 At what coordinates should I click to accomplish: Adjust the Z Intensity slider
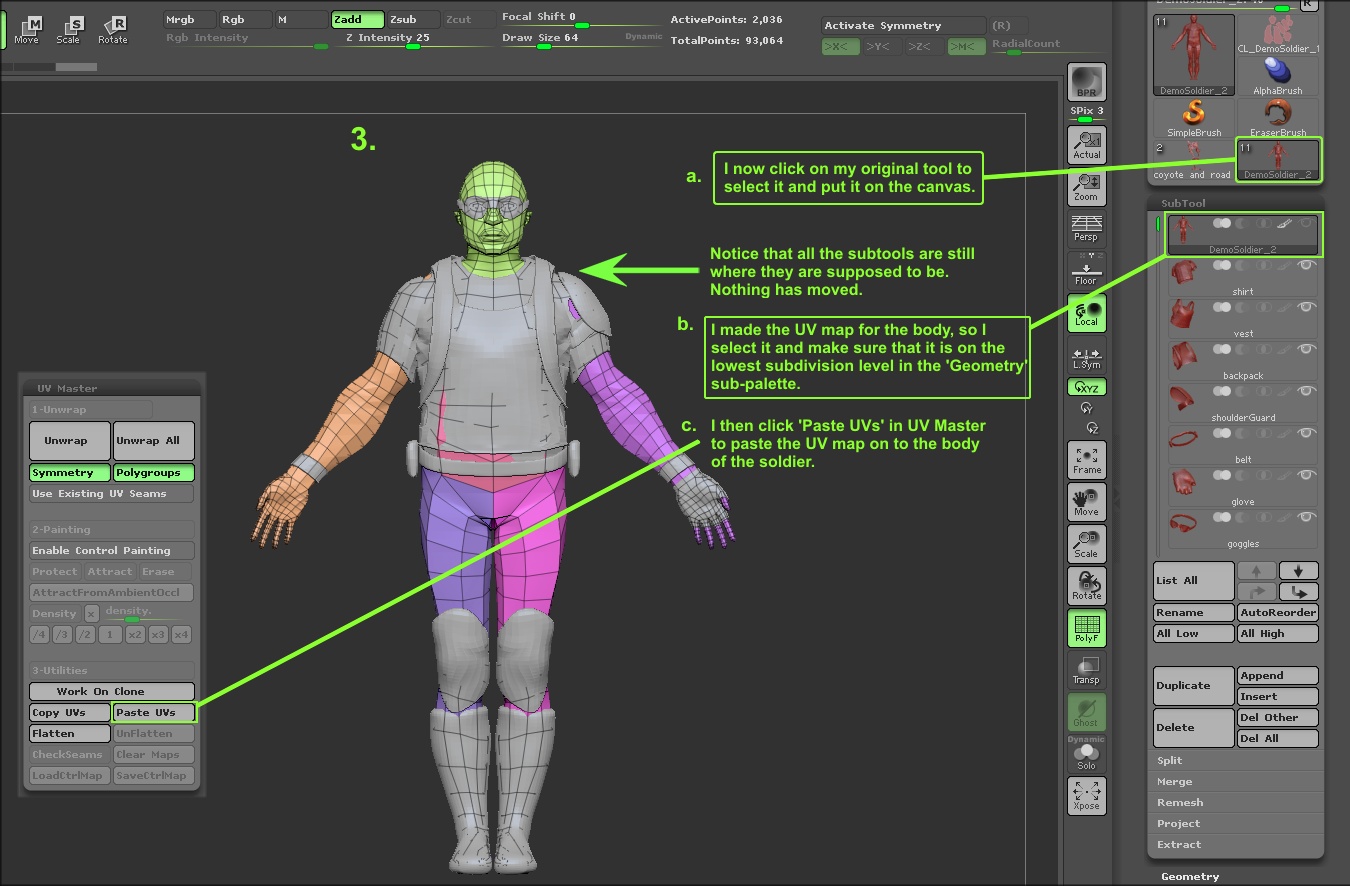412,40
